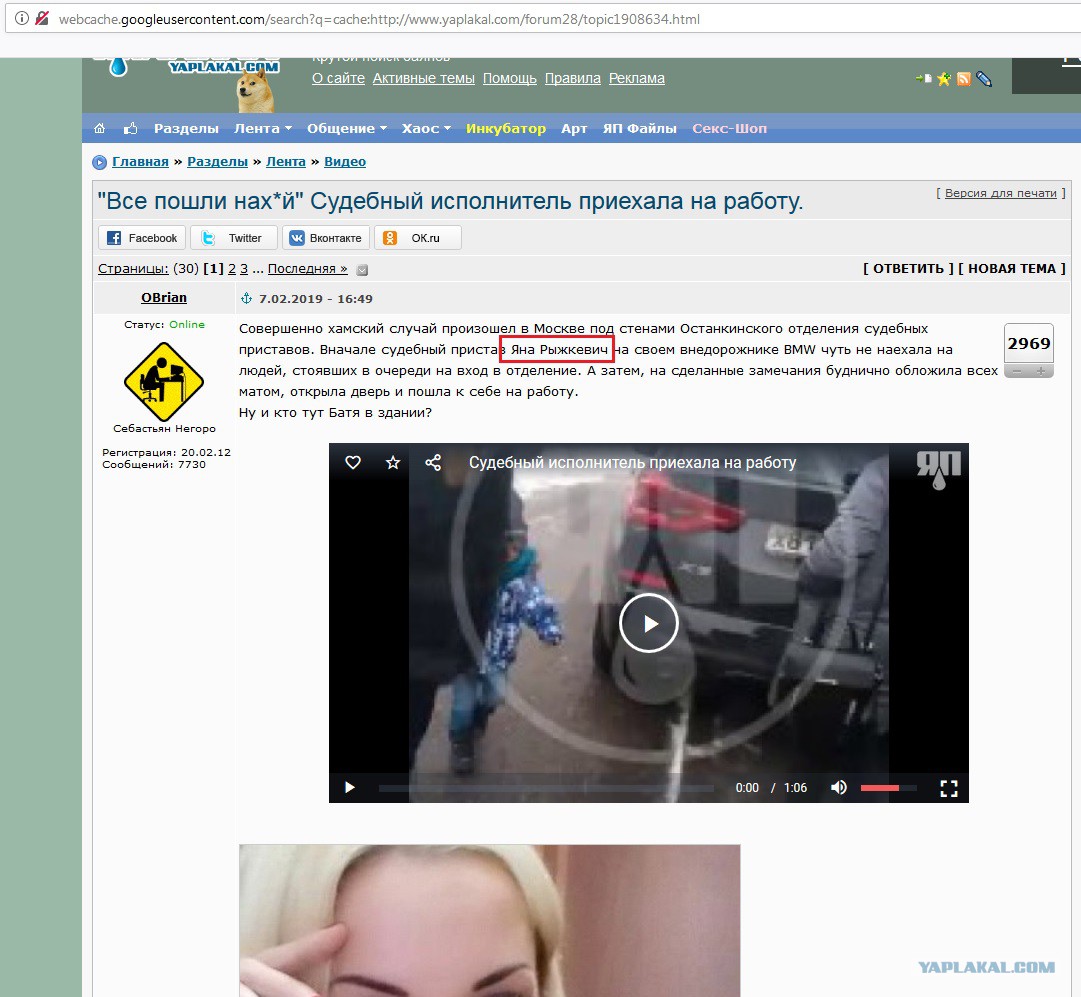Screen dimensions: 1081x997
Task: Enter fullscreen video mode
Action: click(949, 788)
